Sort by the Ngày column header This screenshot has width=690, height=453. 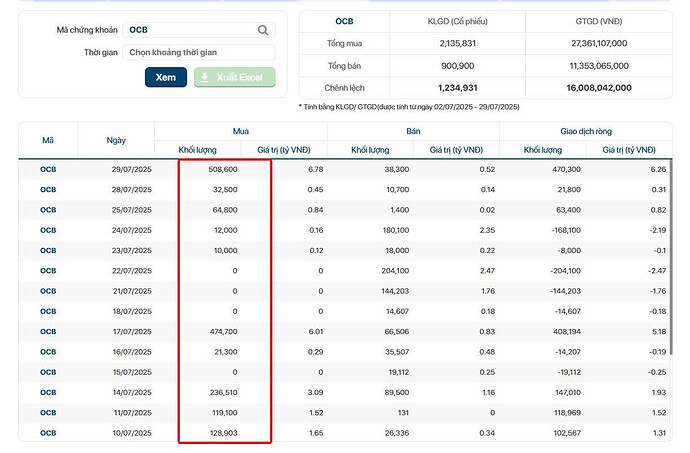[x=116, y=140]
